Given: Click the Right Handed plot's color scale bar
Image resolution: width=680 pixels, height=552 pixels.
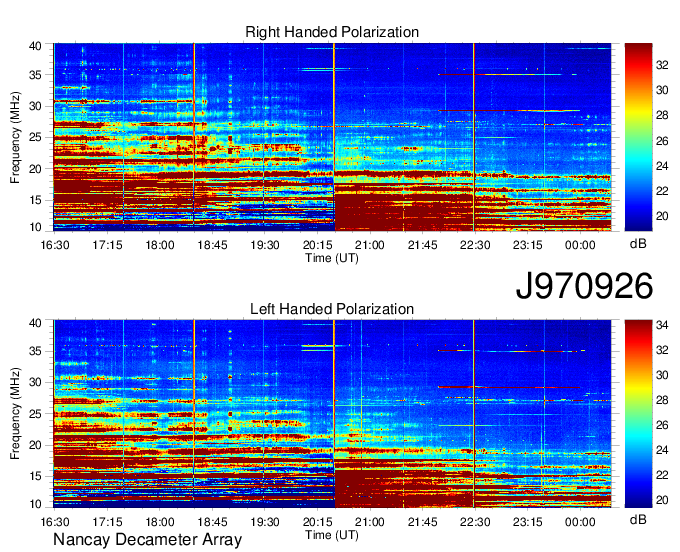Looking at the screenshot, I should (x=638, y=137).
